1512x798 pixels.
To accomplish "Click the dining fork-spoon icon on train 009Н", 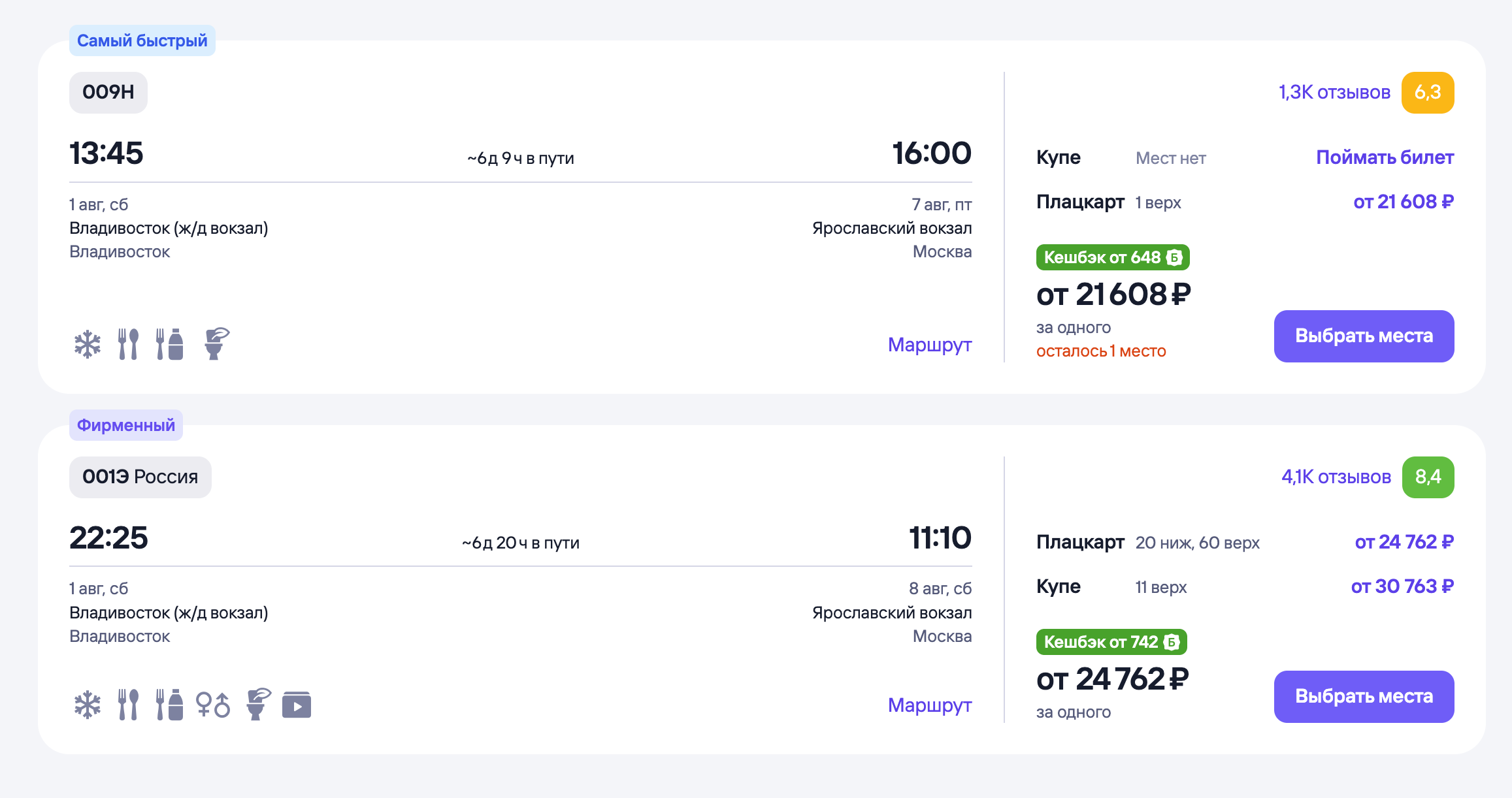I will [x=128, y=344].
